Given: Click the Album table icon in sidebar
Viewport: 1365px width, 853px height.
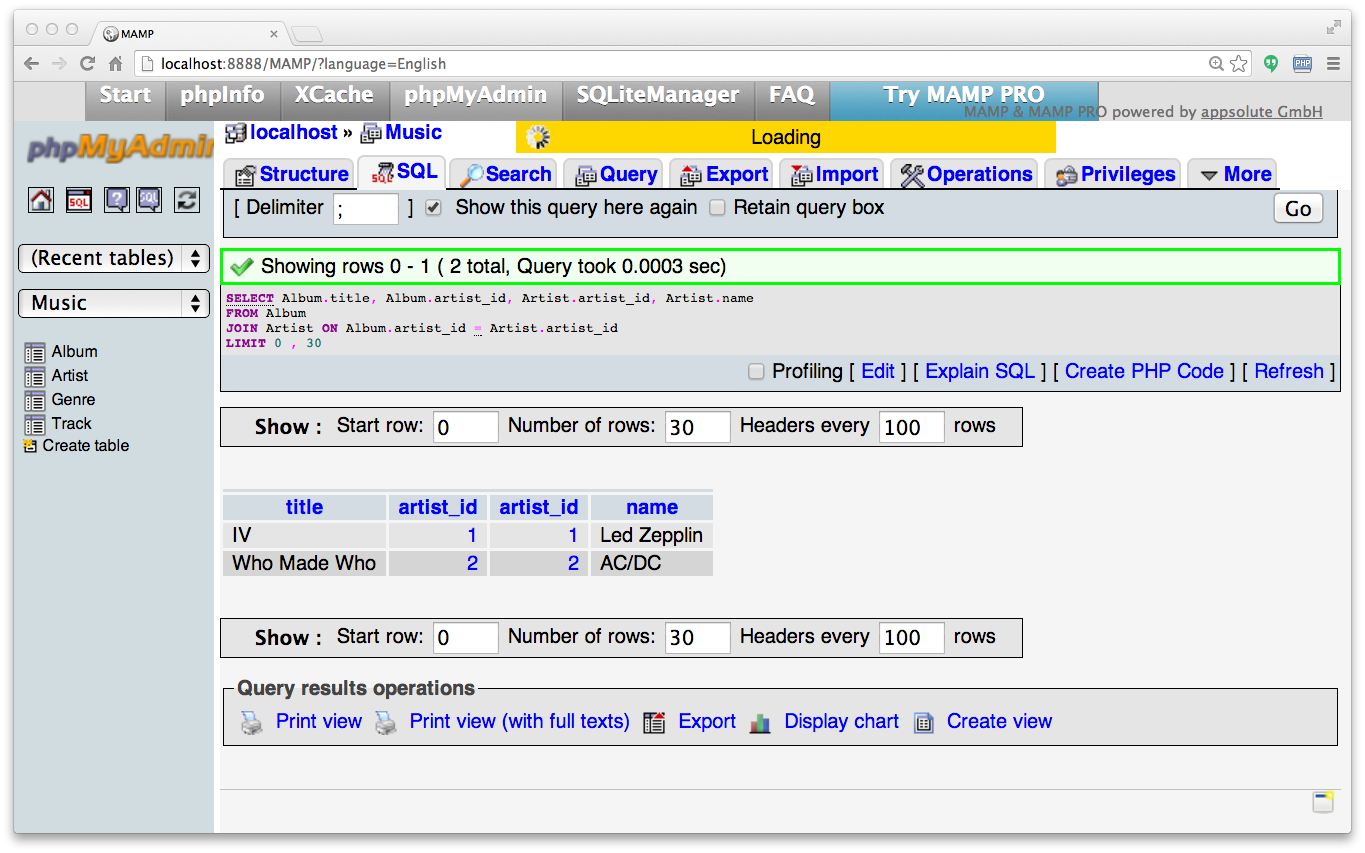Looking at the screenshot, I should 35,352.
